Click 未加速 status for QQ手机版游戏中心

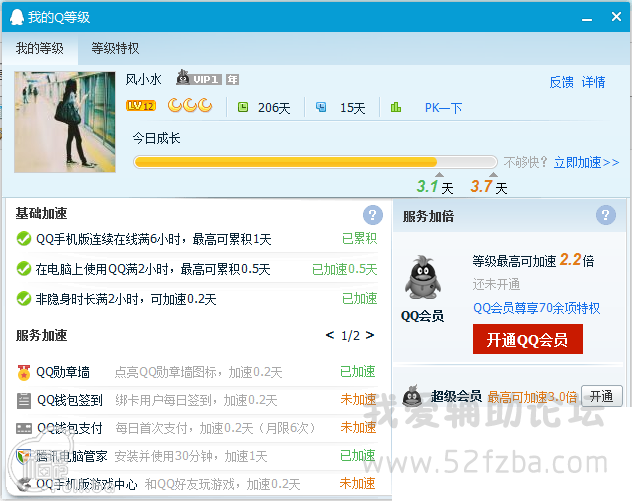point(358,483)
